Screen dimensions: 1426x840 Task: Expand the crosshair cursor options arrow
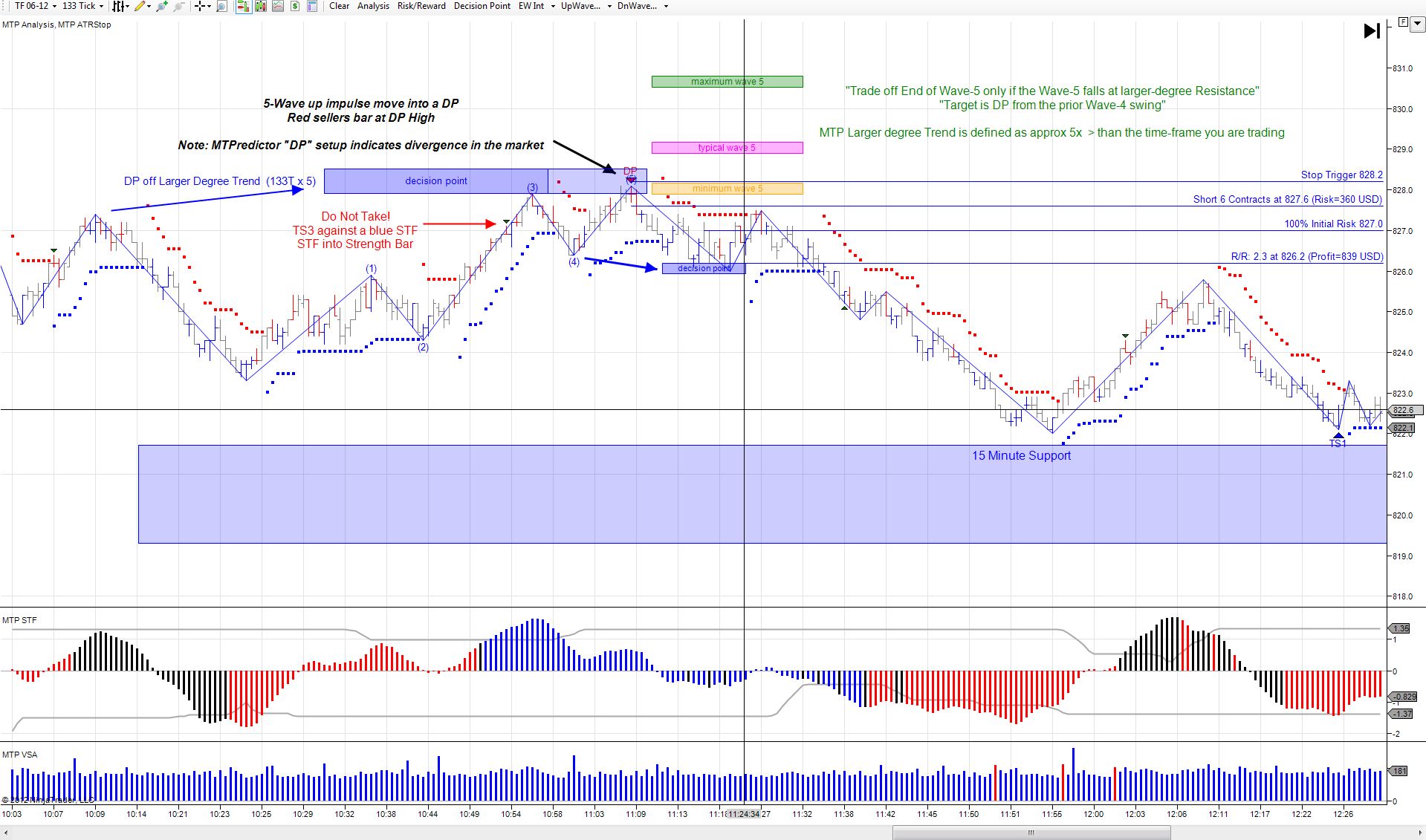[x=210, y=6]
